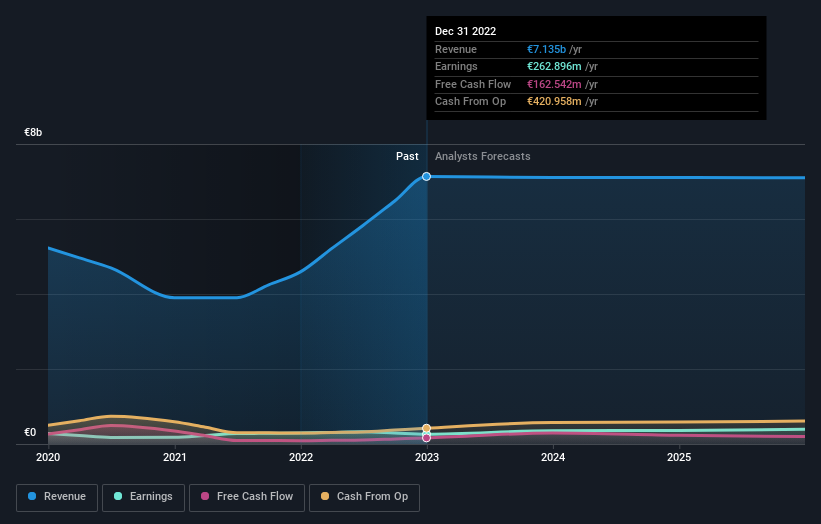
Task: Click the €7.135b revenue value
Action: [x=546, y=49]
